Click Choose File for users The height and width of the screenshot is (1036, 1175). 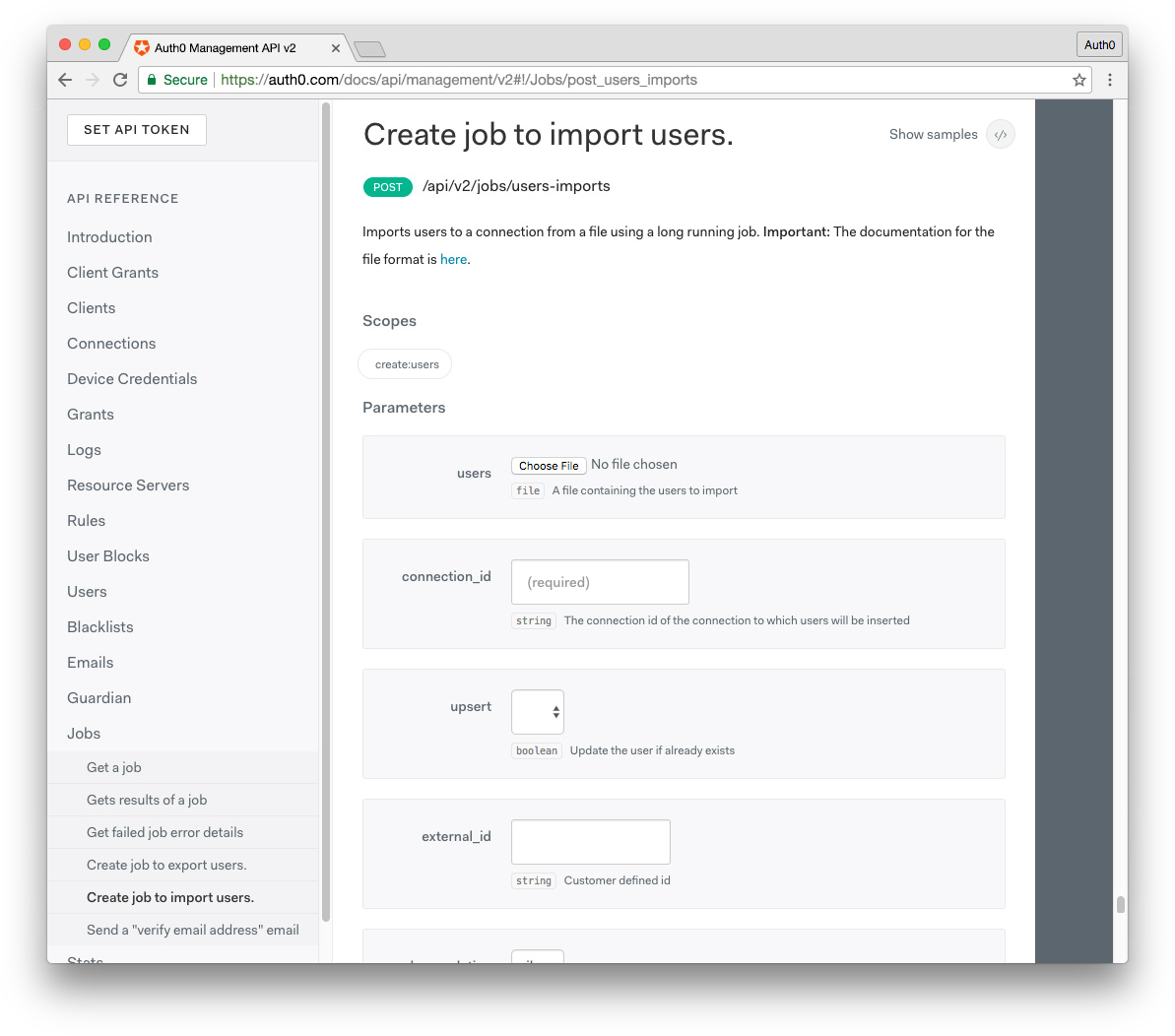(x=549, y=466)
